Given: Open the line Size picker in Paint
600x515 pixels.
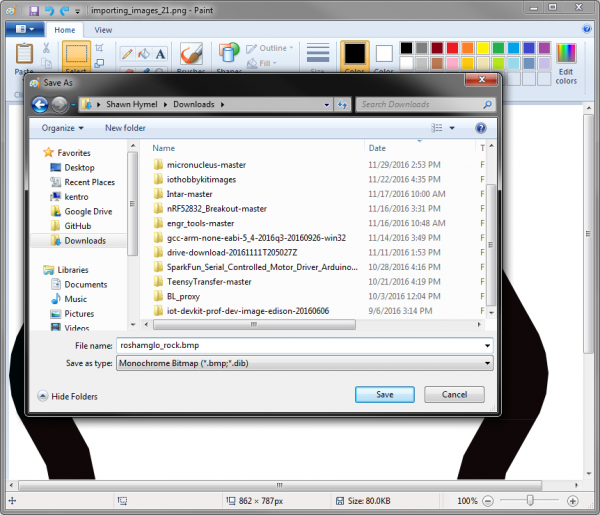Looking at the screenshot, I should (318, 53).
